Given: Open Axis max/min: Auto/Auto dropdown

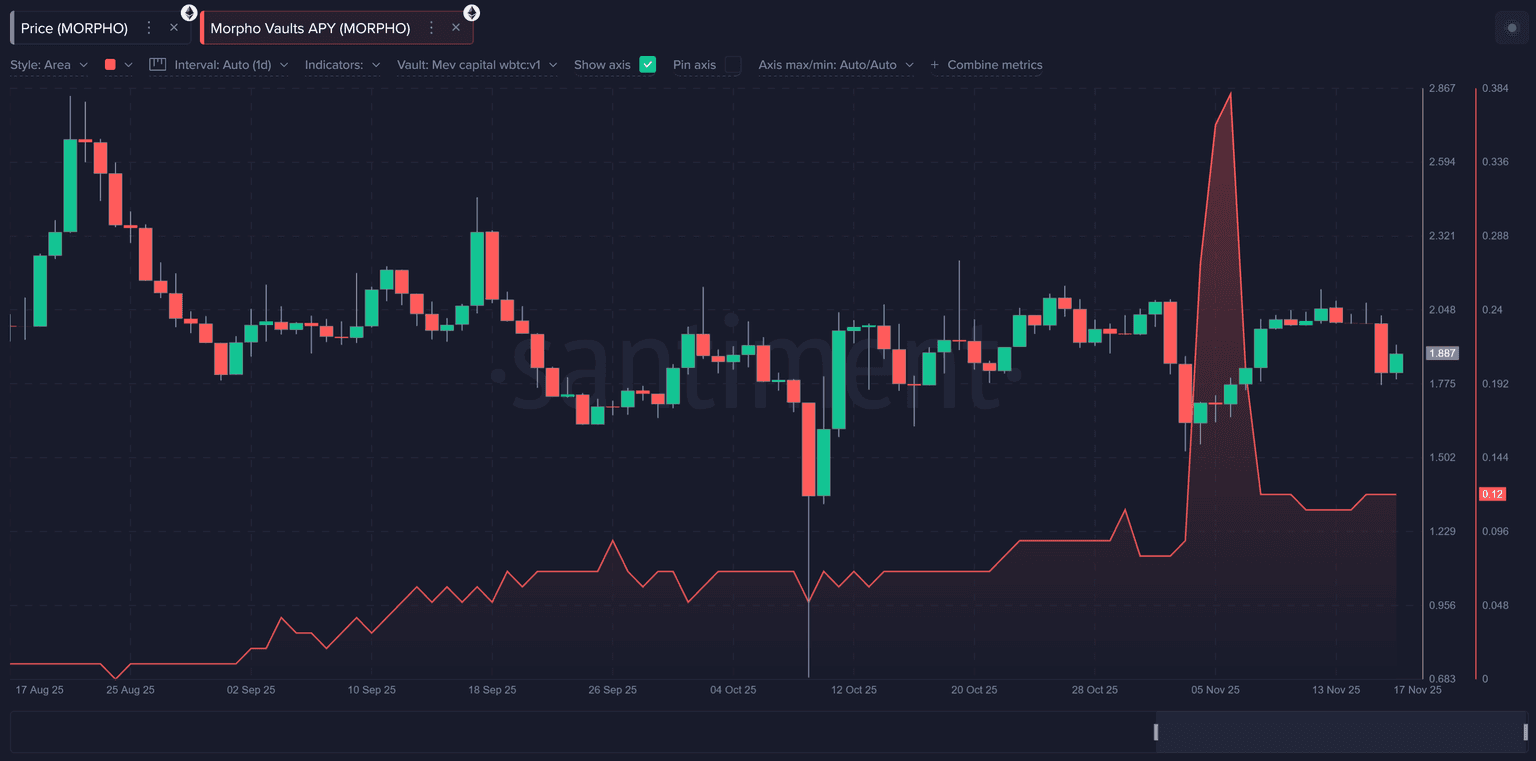Looking at the screenshot, I should pos(836,65).
